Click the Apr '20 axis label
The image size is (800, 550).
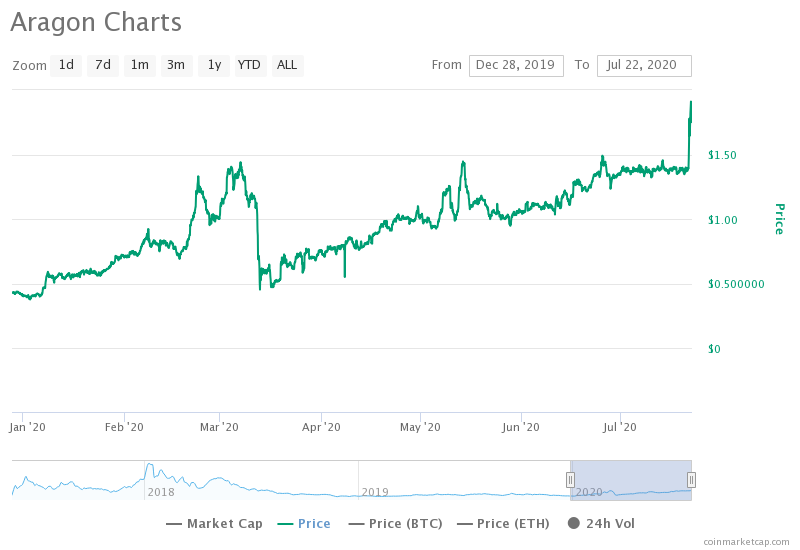(x=321, y=427)
